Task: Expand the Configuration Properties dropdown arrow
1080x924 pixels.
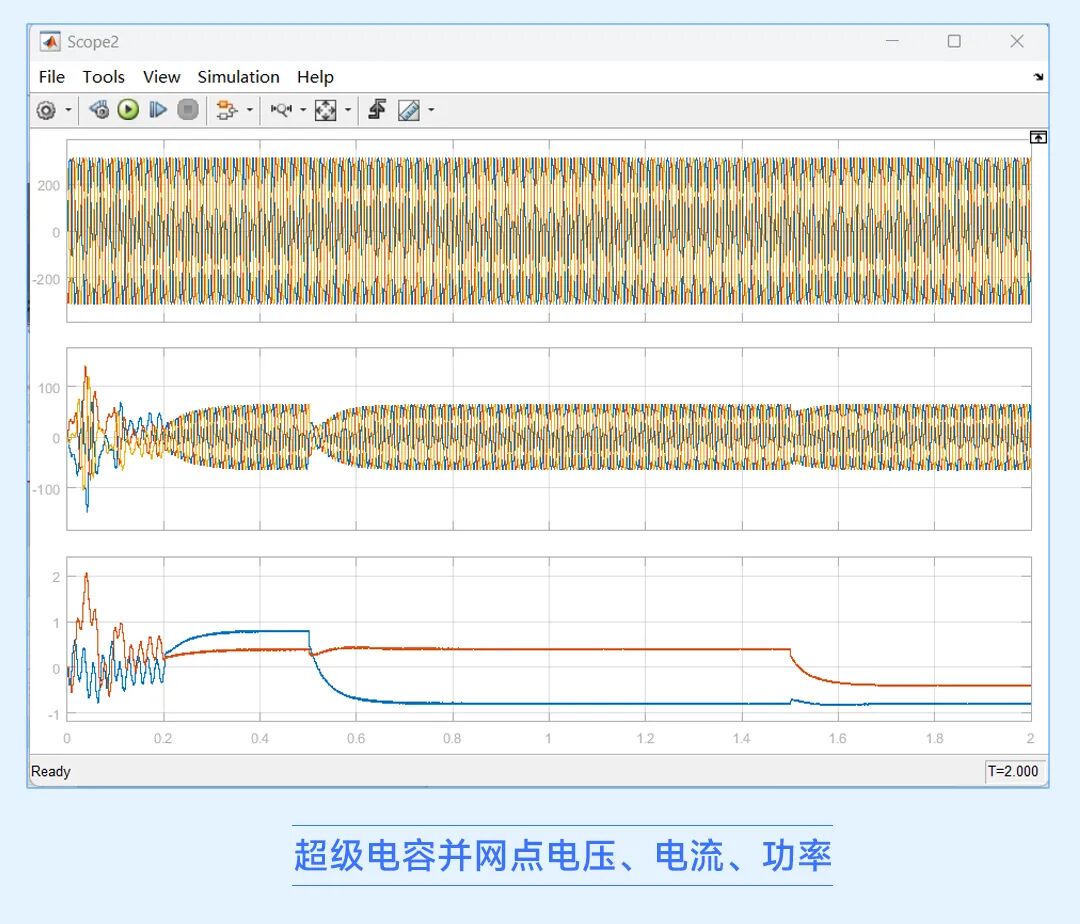Action: [x=68, y=110]
